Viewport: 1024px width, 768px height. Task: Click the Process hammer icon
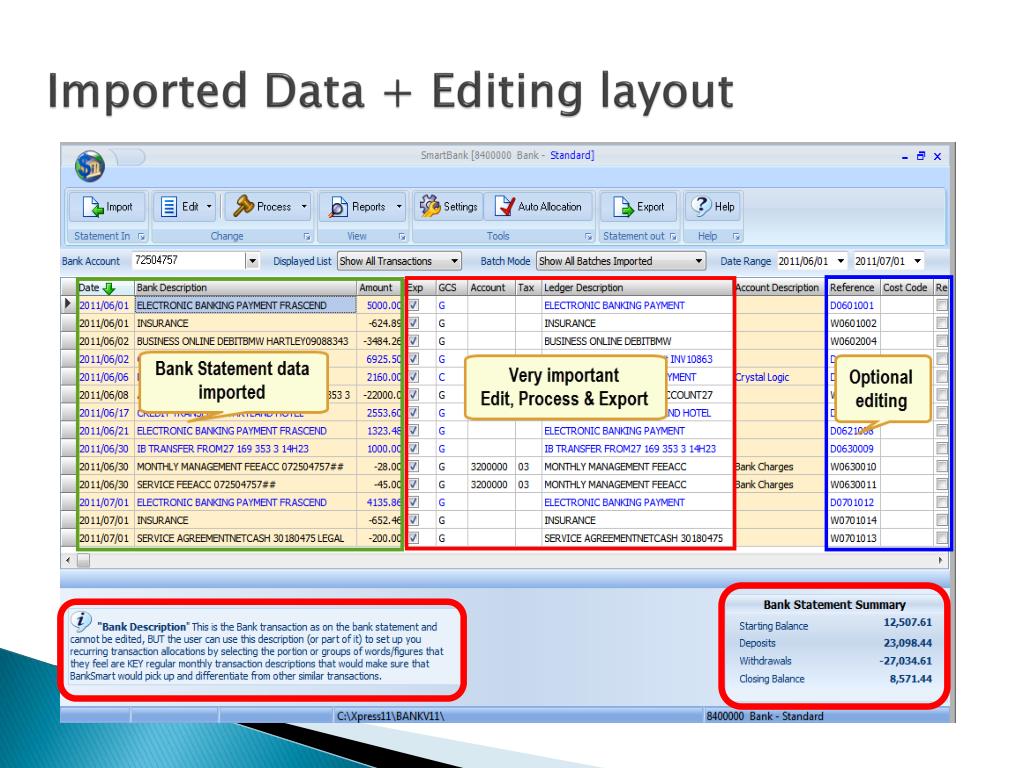[243, 206]
